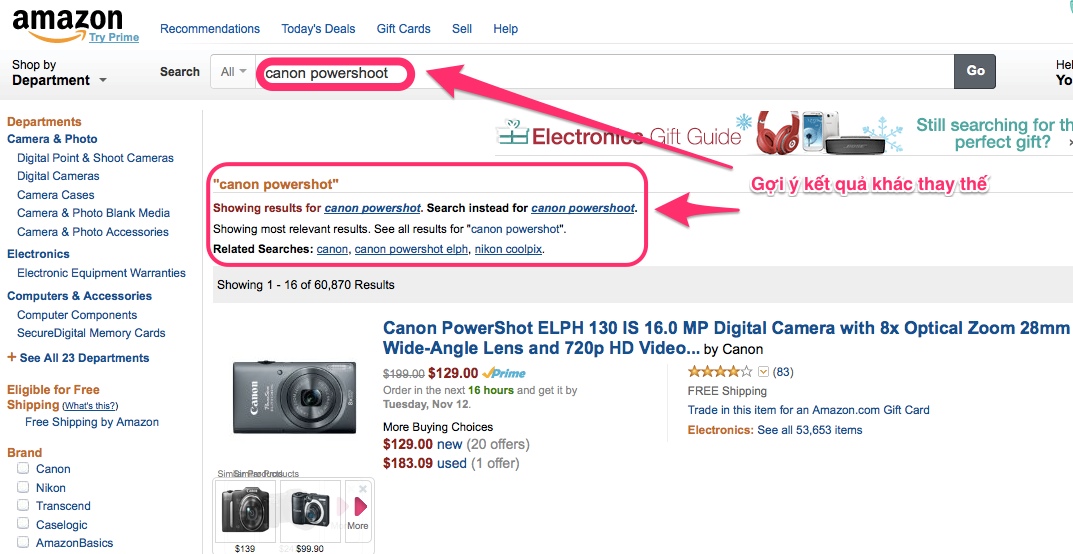Expand Shop by Department menu
Viewport: 1073px width, 554px height.
tap(58, 73)
